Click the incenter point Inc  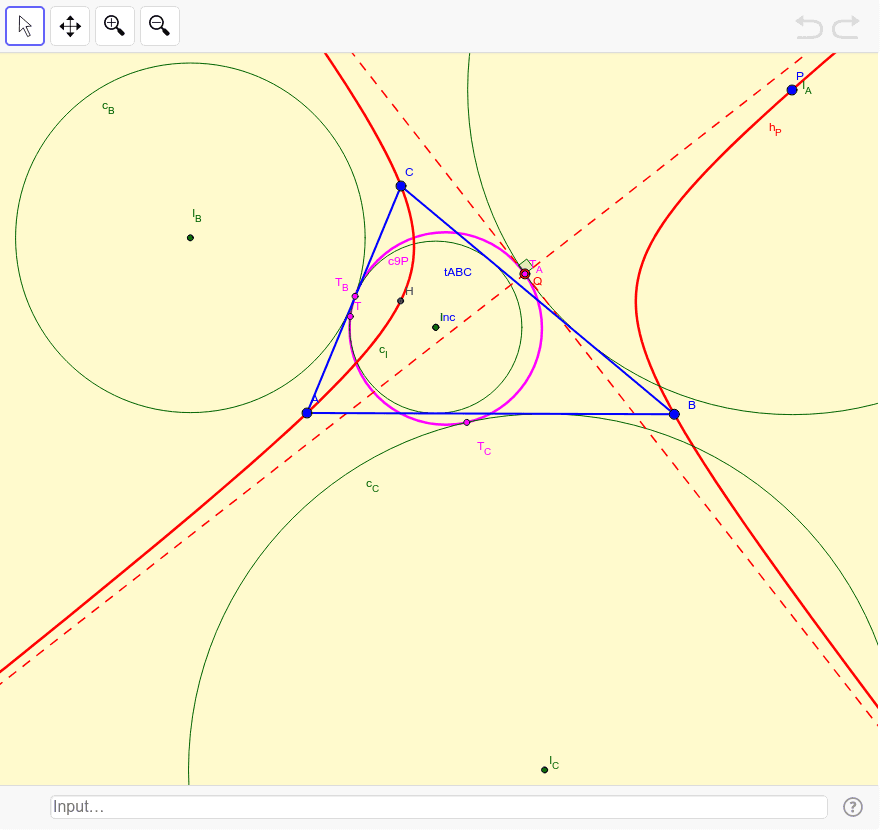tap(436, 327)
